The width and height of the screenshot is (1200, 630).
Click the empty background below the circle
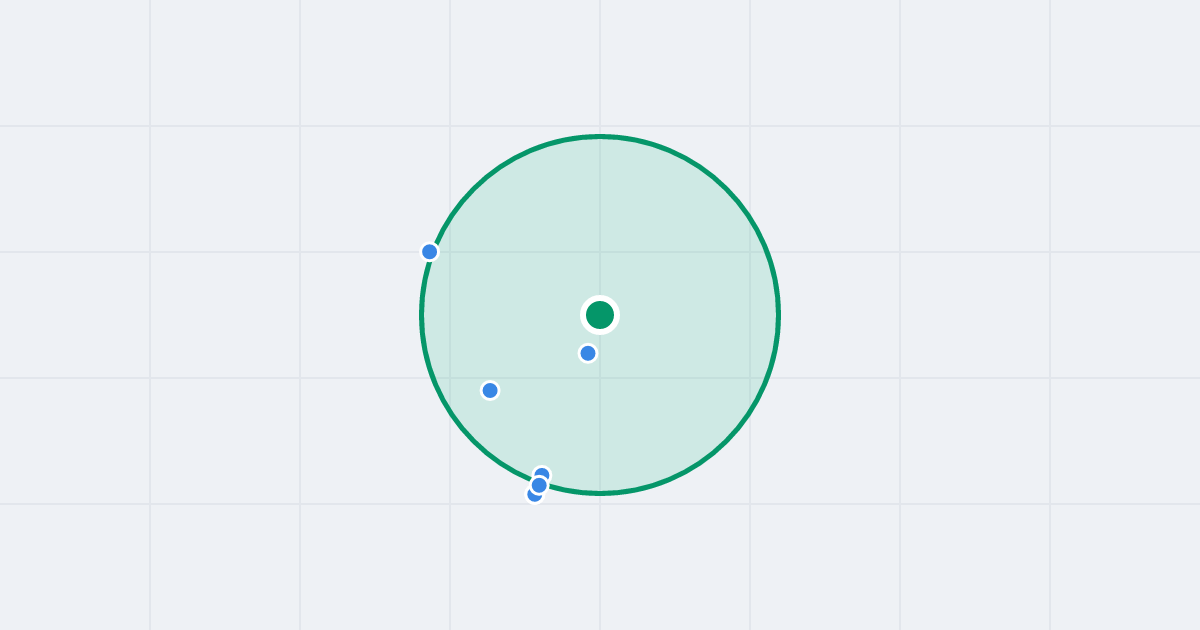pos(600,565)
